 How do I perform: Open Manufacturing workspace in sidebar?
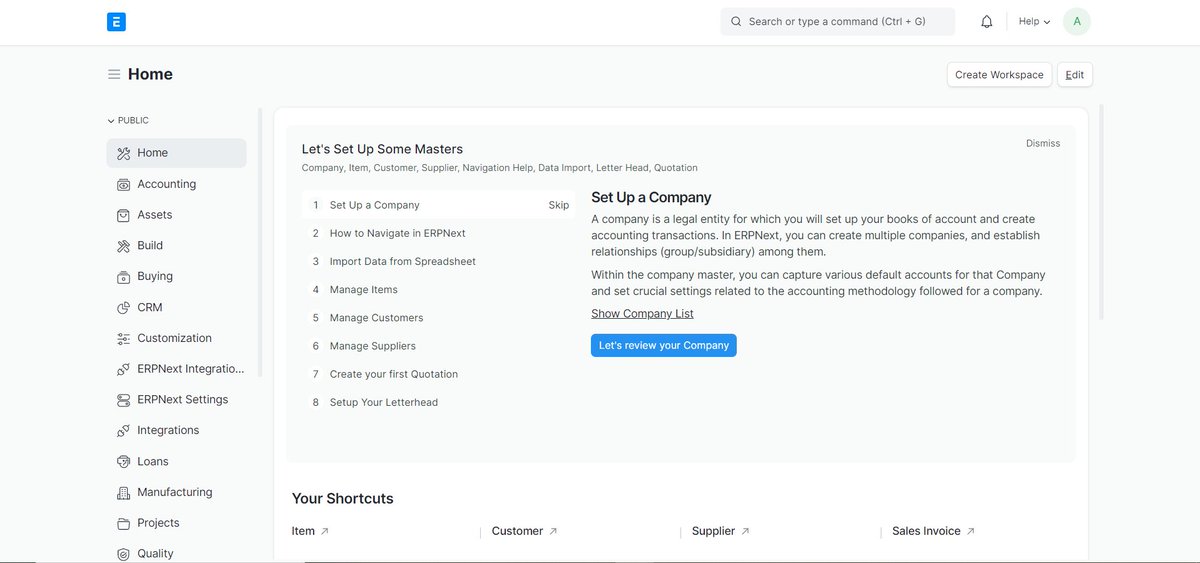tap(176, 492)
